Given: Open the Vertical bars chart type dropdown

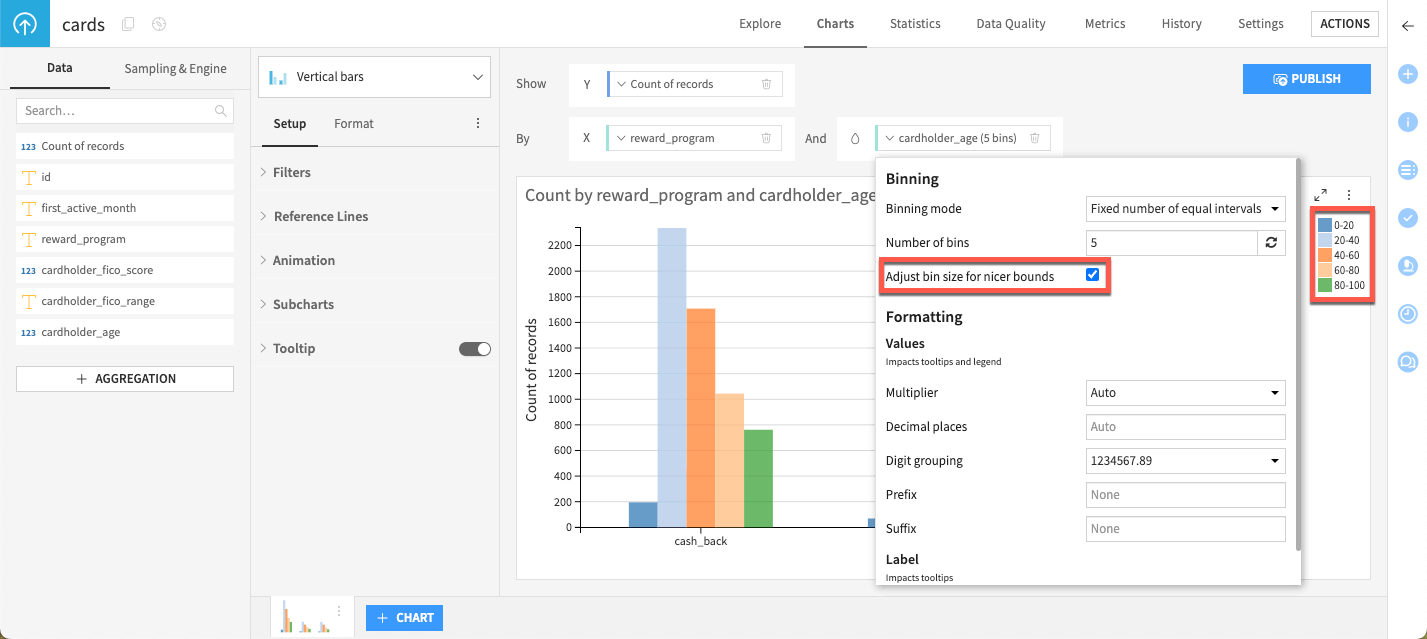Looking at the screenshot, I should (374, 76).
